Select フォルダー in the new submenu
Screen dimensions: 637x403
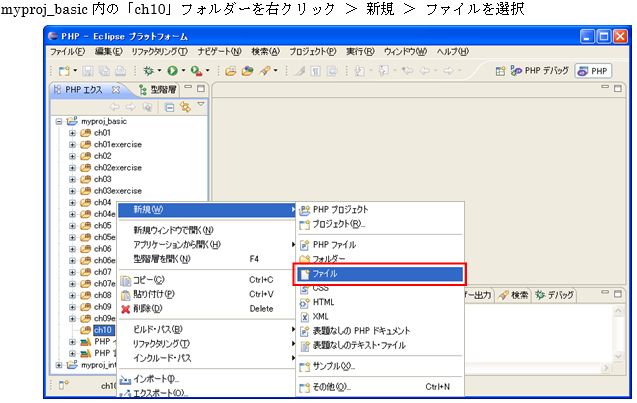click(336, 259)
